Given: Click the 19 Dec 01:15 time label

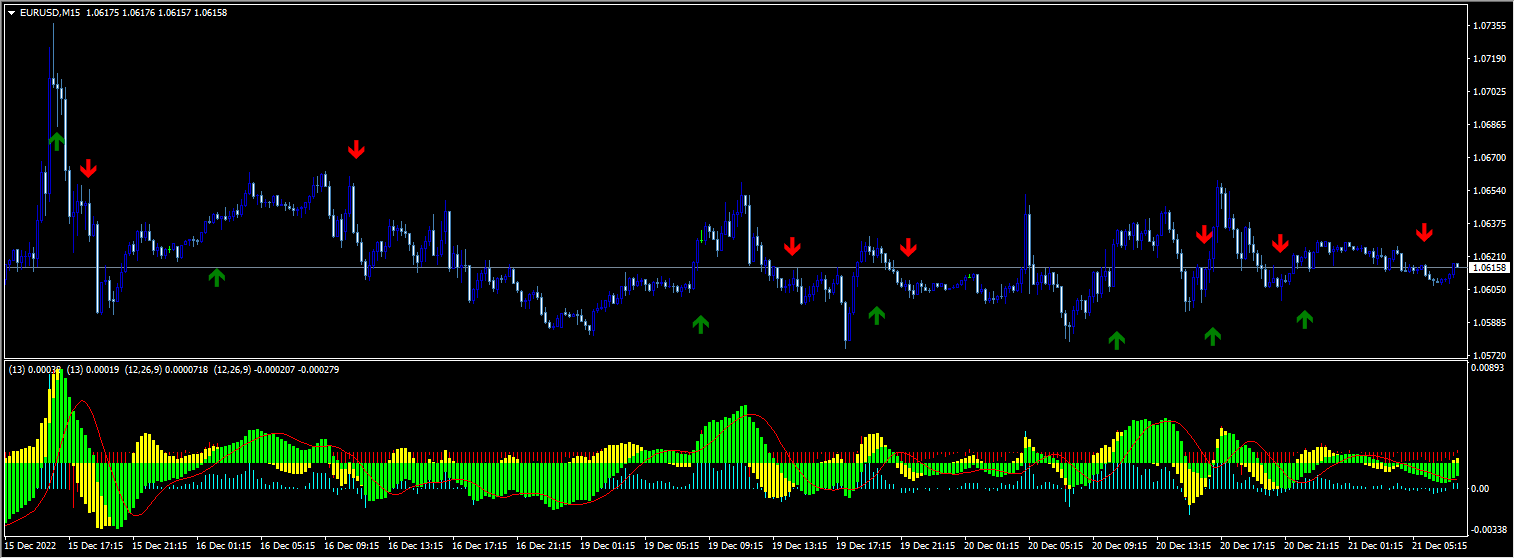Looking at the screenshot, I should click(x=607, y=546).
